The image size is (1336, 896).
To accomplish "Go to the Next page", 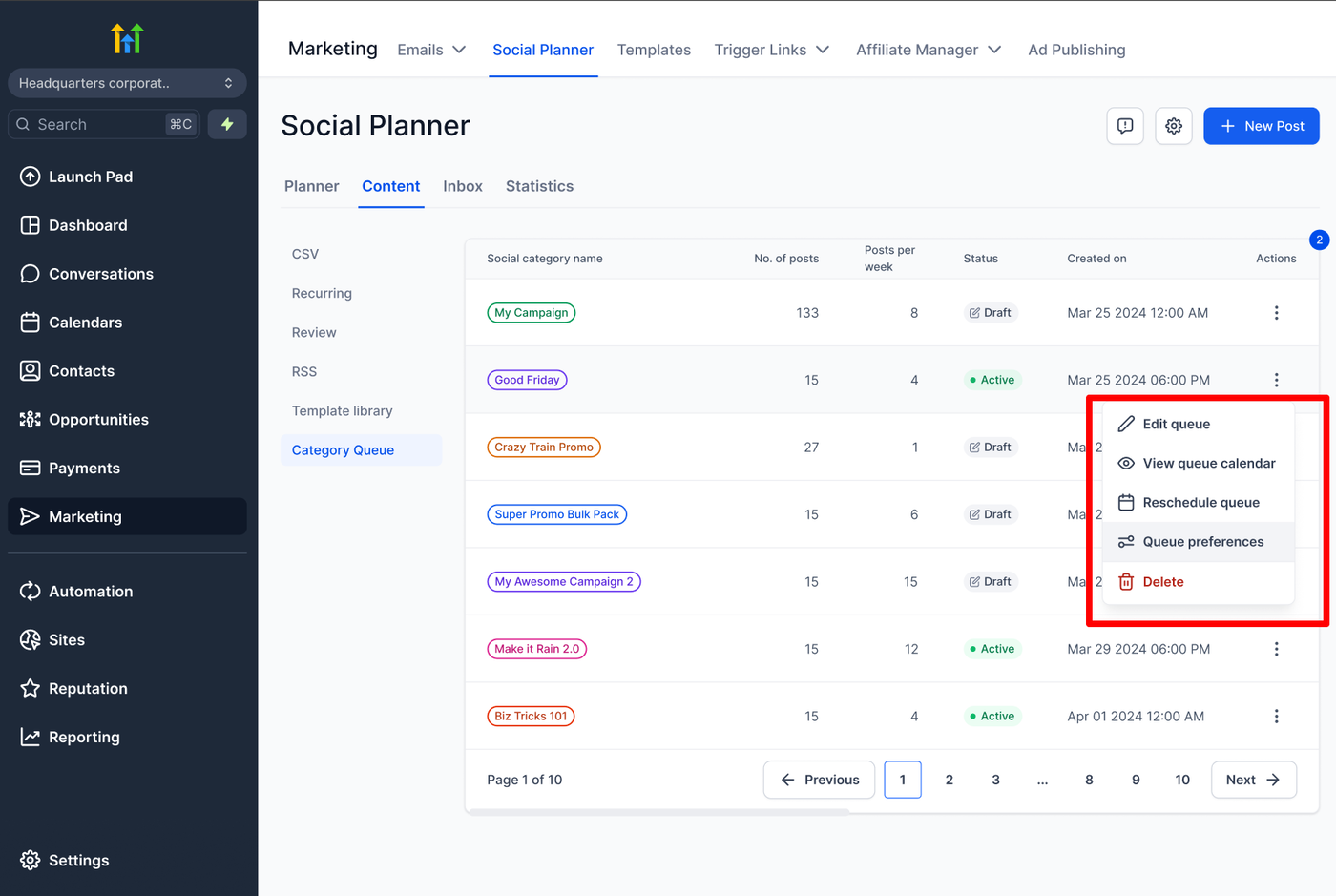I will tap(1253, 780).
